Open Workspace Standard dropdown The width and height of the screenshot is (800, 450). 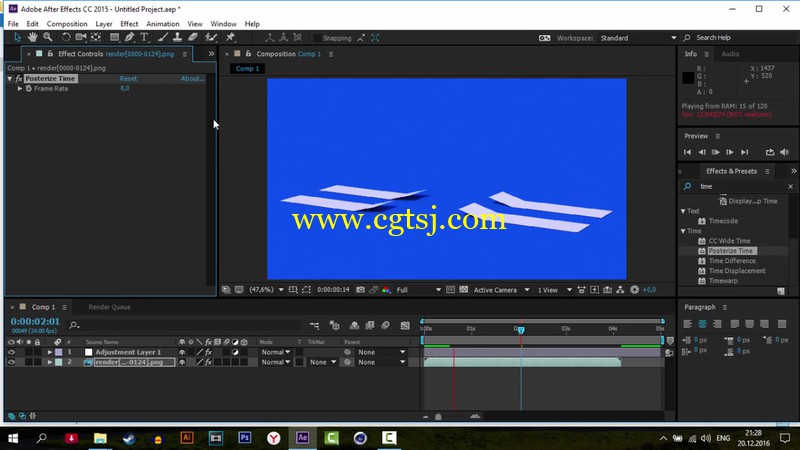(638, 38)
